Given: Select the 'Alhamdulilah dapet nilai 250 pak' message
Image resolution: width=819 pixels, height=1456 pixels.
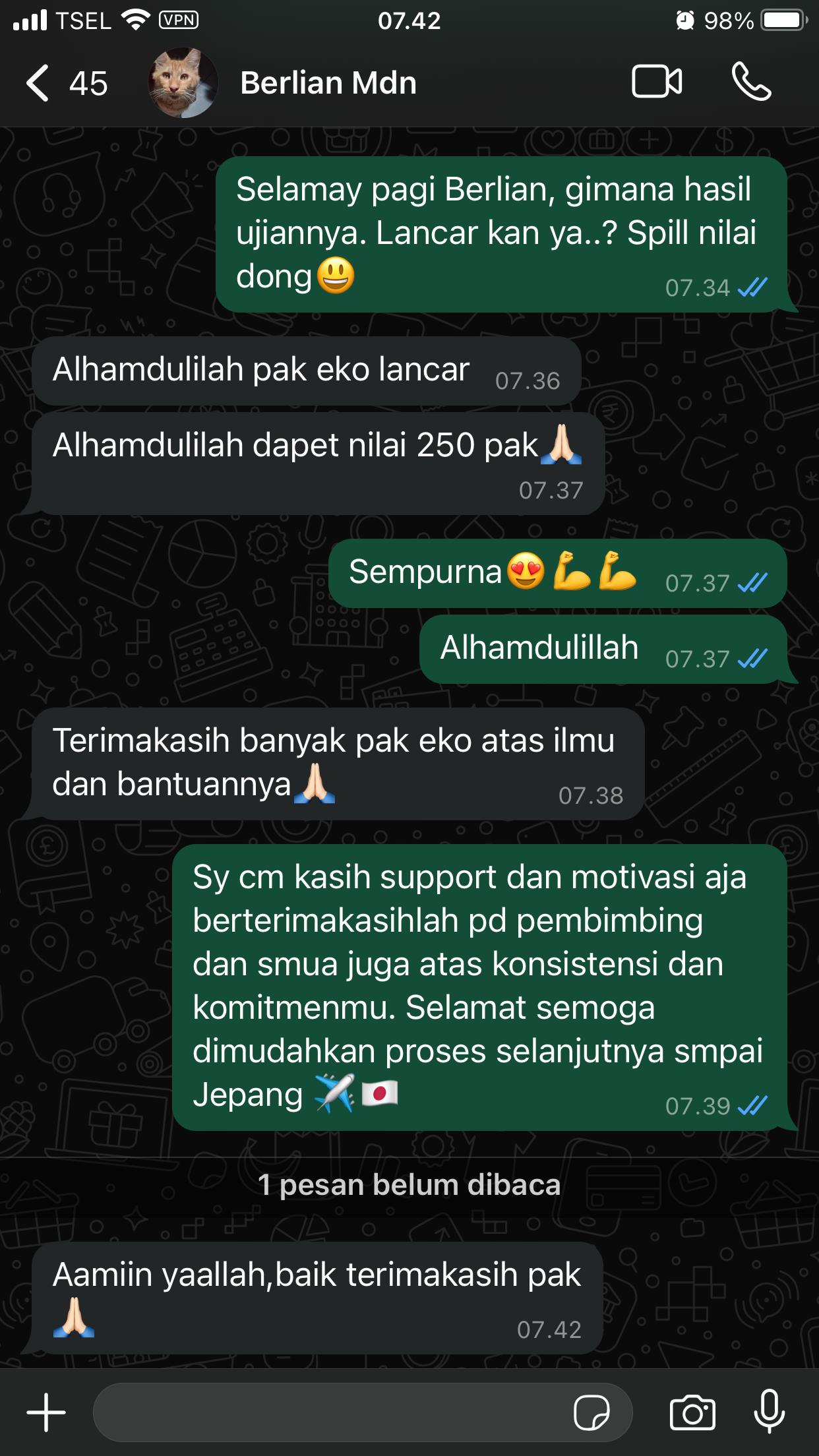Looking at the screenshot, I should pos(318,464).
